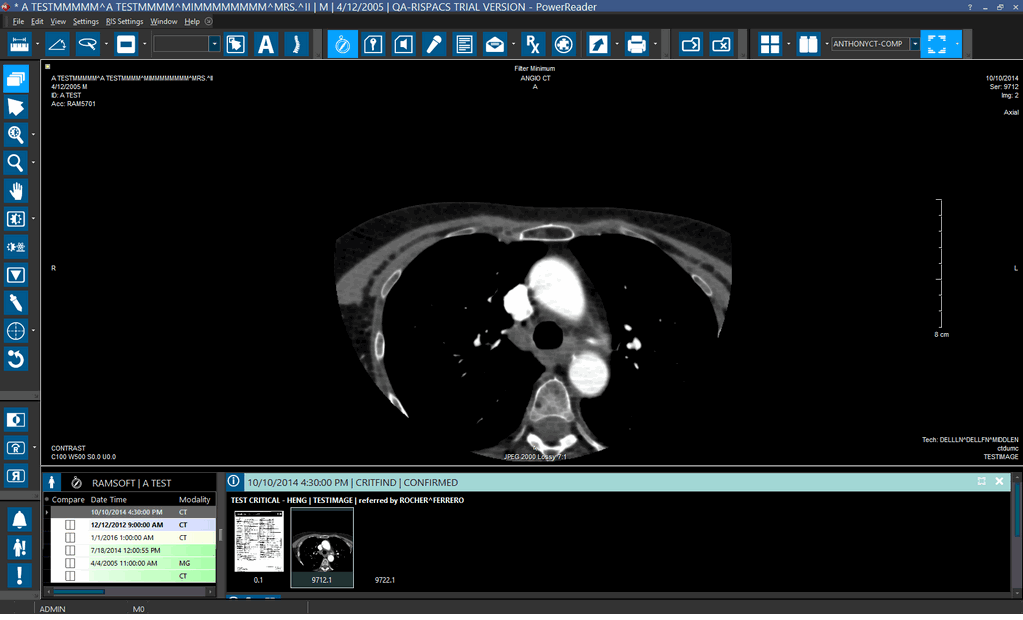This screenshot has height=620, width=1023.
Task: Open the RIS Settings menu
Action: (125, 21)
